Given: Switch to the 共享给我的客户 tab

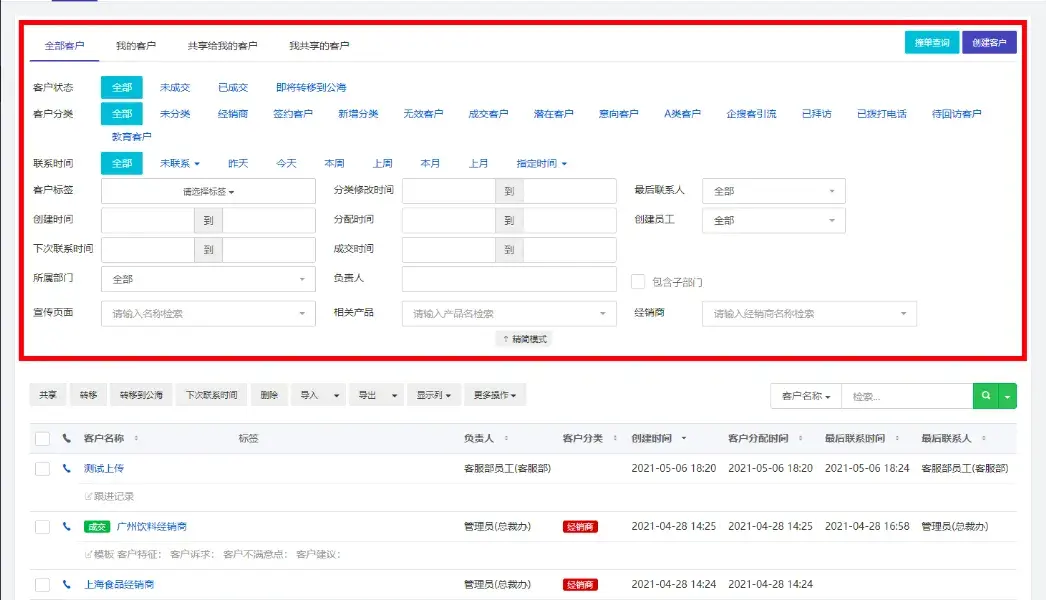Looking at the screenshot, I should [222, 45].
